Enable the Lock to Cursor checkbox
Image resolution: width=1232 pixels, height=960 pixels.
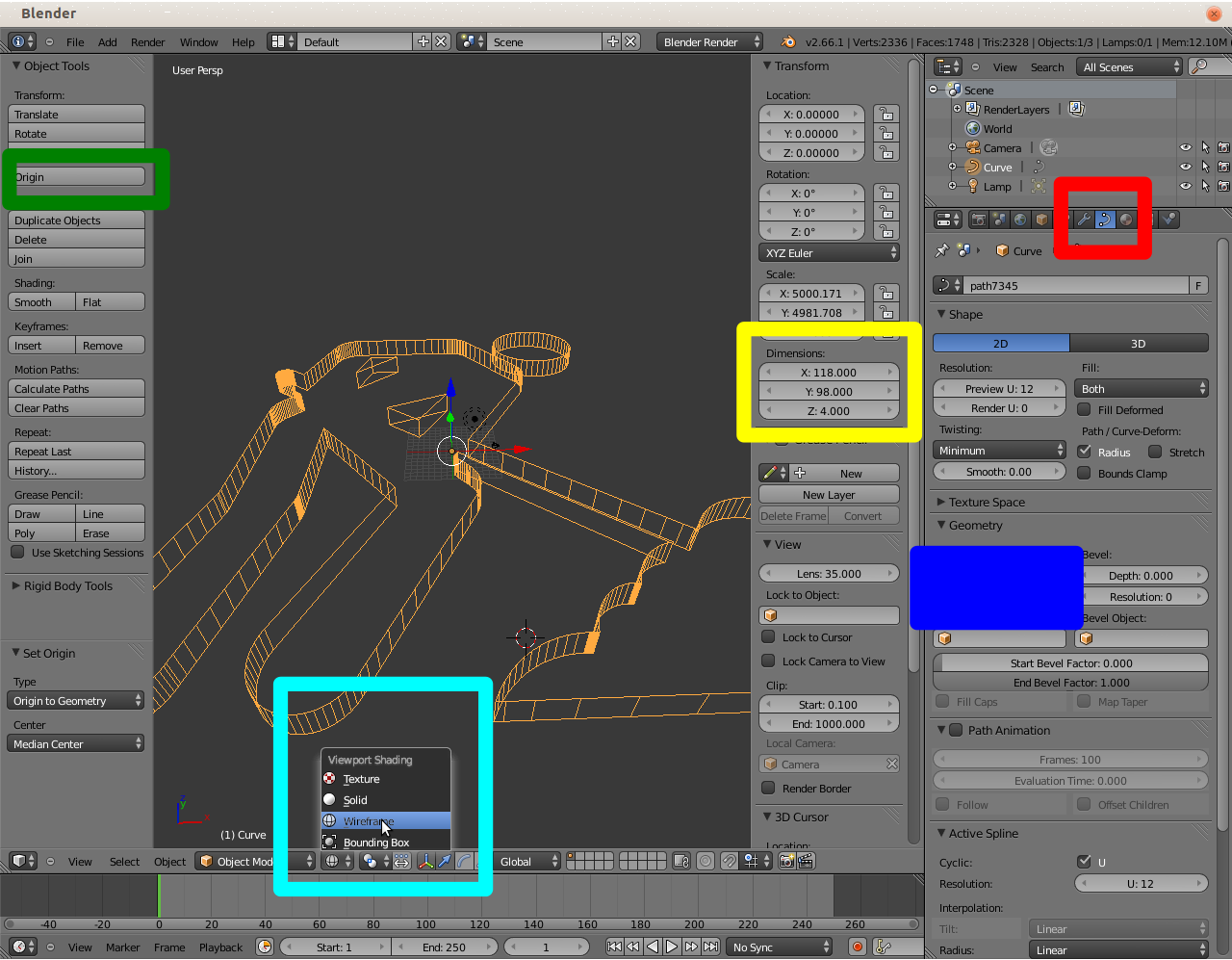point(768,637)
